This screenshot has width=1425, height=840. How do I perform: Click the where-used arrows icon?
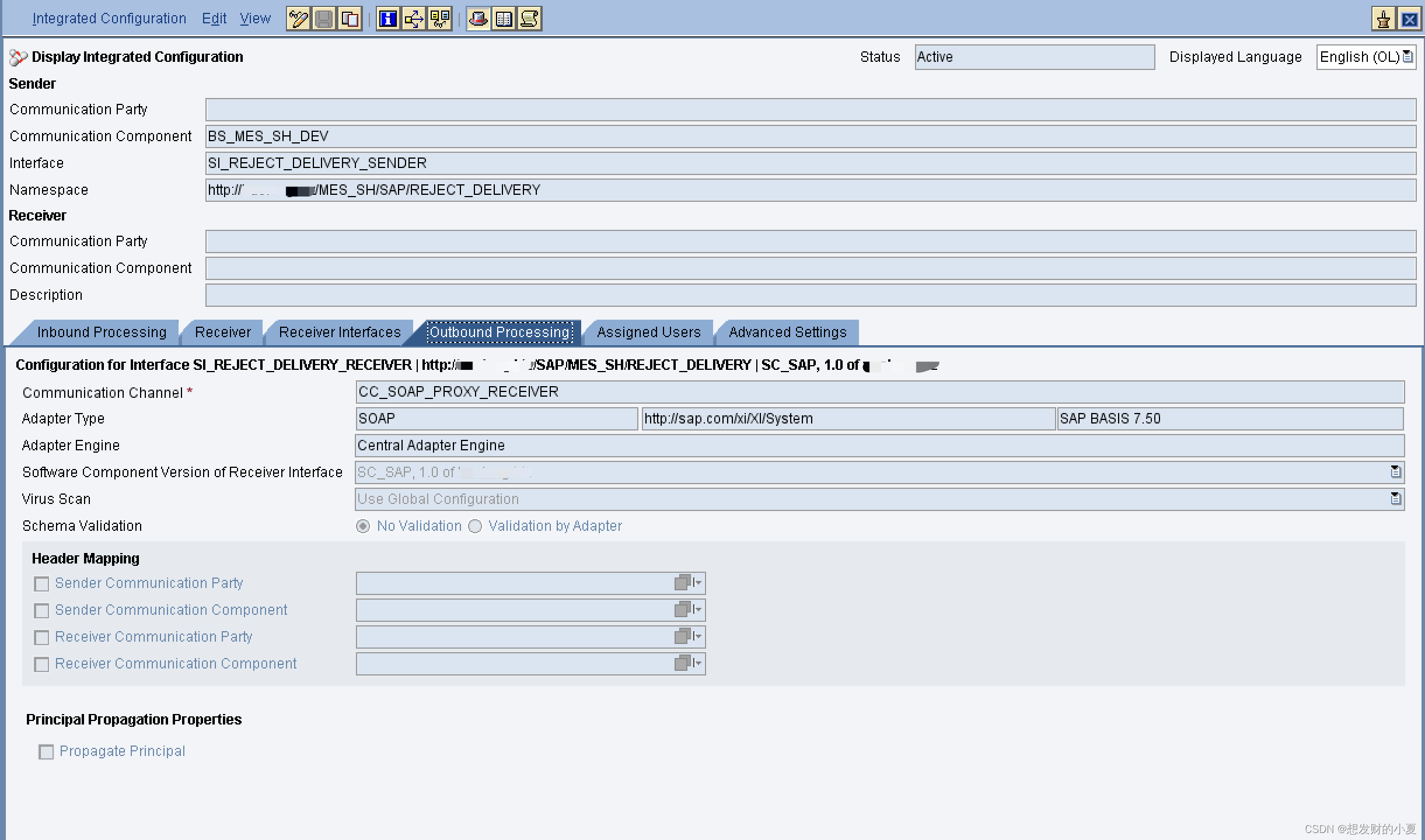[414, 19]
